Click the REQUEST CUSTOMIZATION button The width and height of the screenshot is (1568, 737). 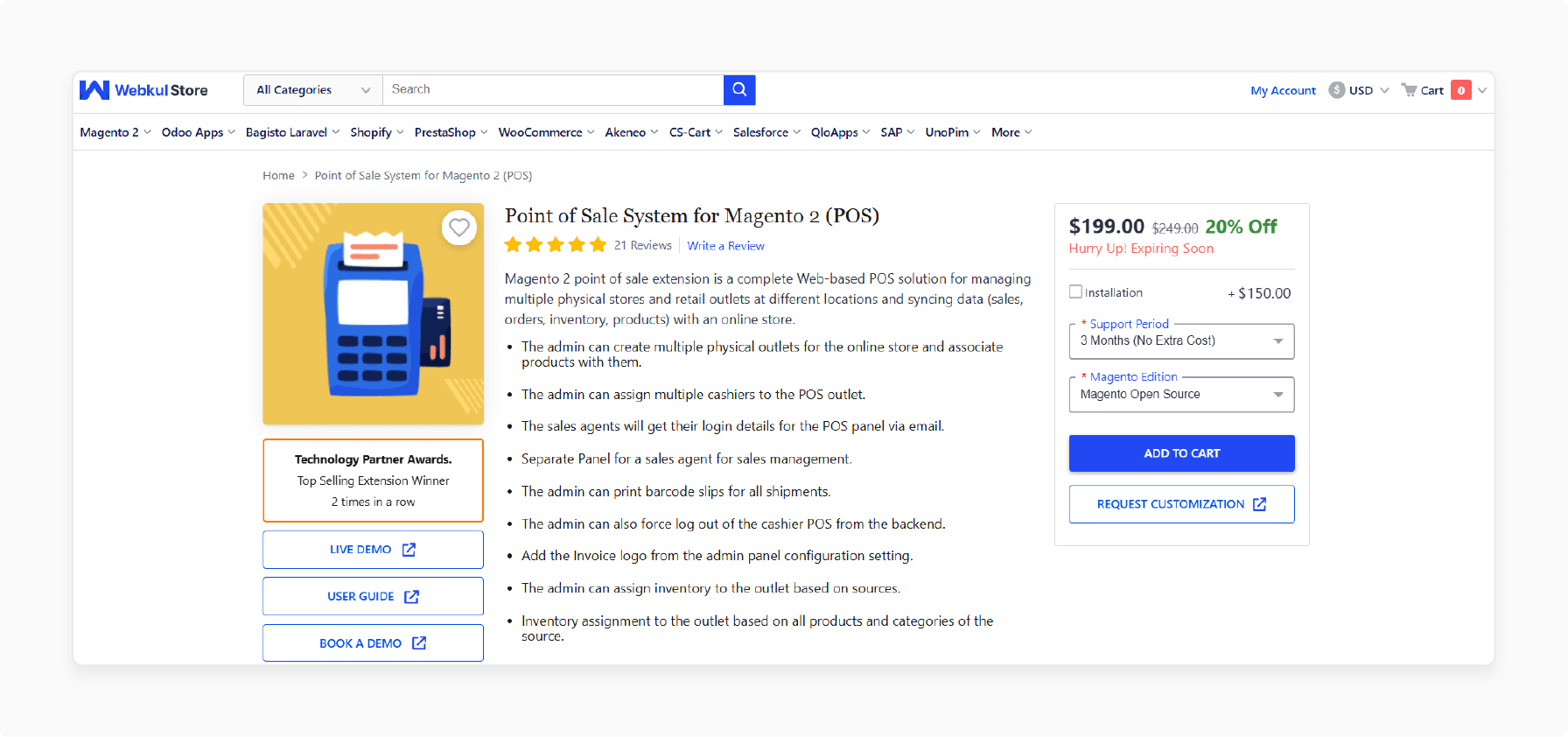tap(1181, 504)
